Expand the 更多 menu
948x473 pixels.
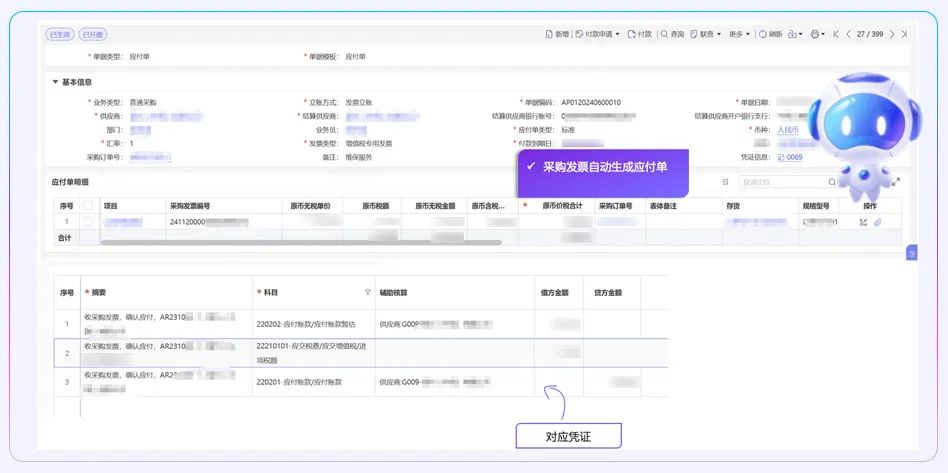point(739,34)
